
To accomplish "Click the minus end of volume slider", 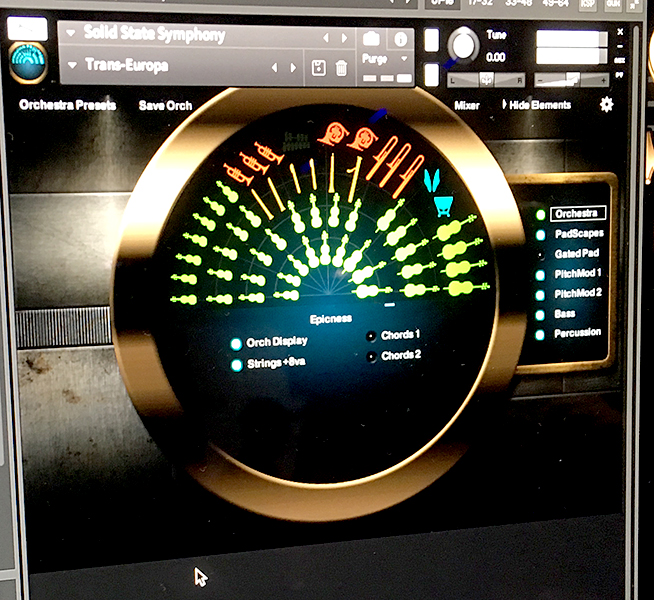I will [541, 80].
